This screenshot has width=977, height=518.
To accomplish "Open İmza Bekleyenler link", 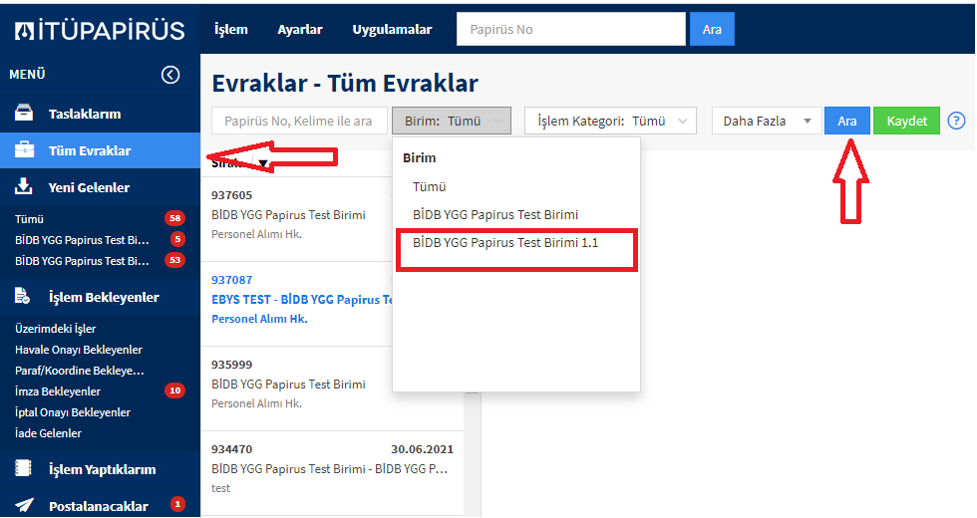I will pos(57,391).
